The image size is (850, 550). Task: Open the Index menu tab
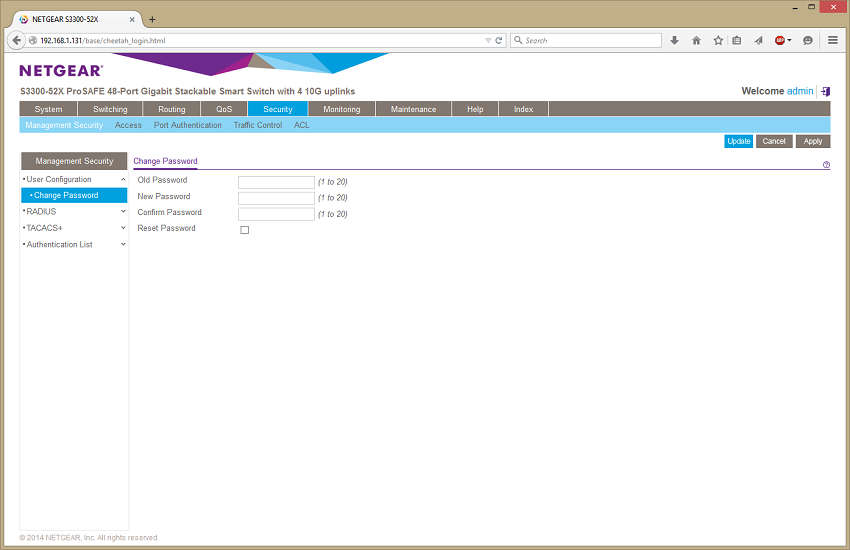pos(523,109)
